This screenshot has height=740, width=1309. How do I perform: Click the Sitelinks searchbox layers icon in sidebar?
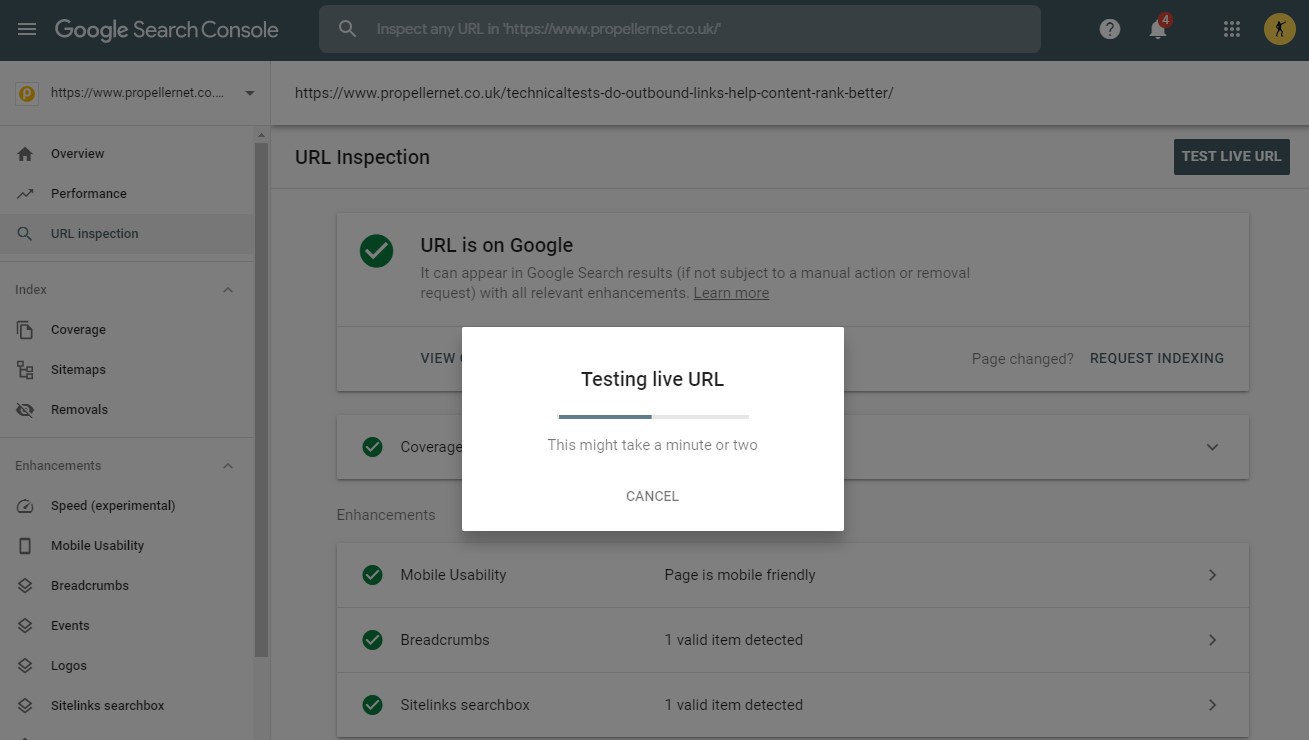pyautogui.click(x=26, y=706)
